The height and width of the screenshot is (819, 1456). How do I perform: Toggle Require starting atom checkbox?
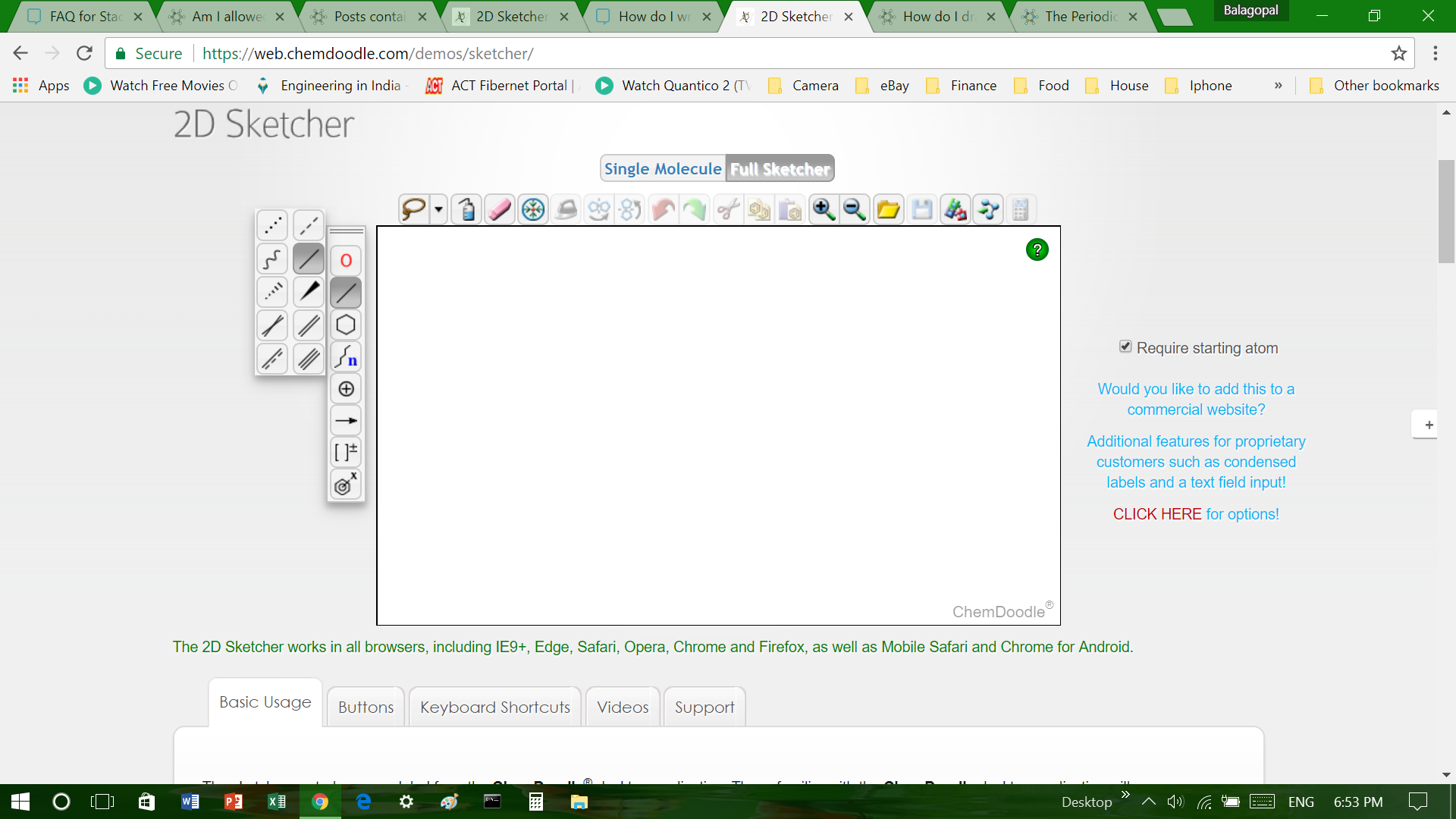[x=1125, y=347]
